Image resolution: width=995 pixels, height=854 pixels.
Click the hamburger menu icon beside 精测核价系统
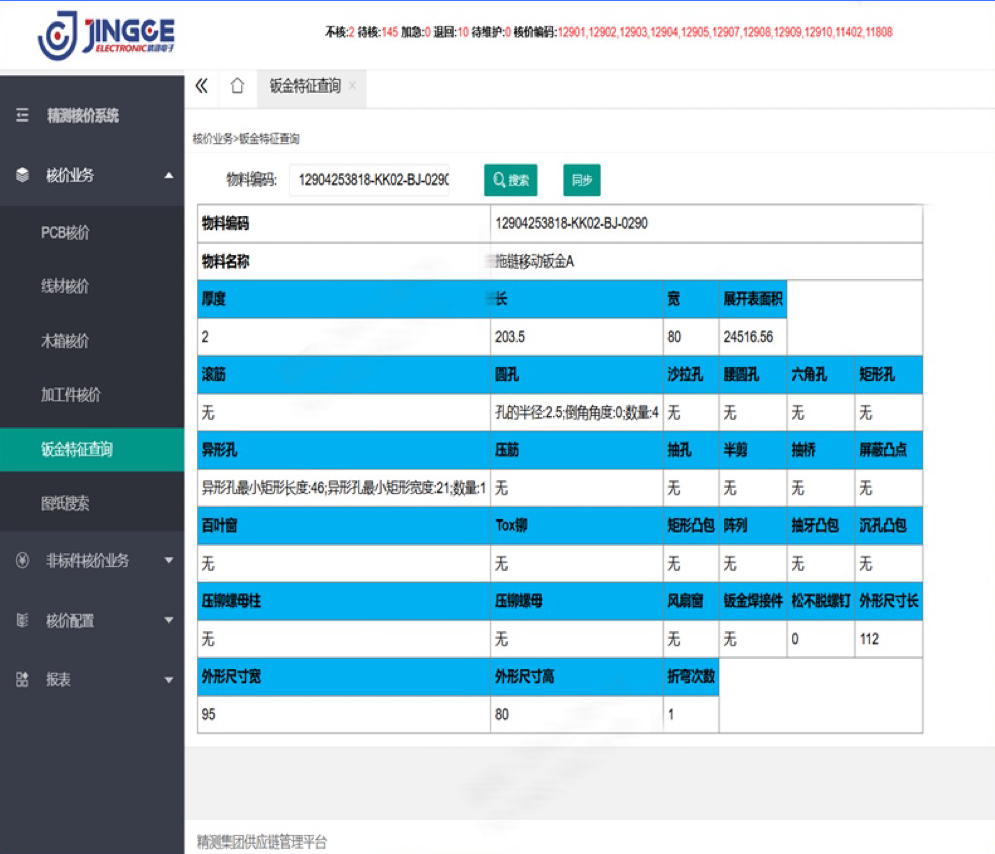coord(22,116)
